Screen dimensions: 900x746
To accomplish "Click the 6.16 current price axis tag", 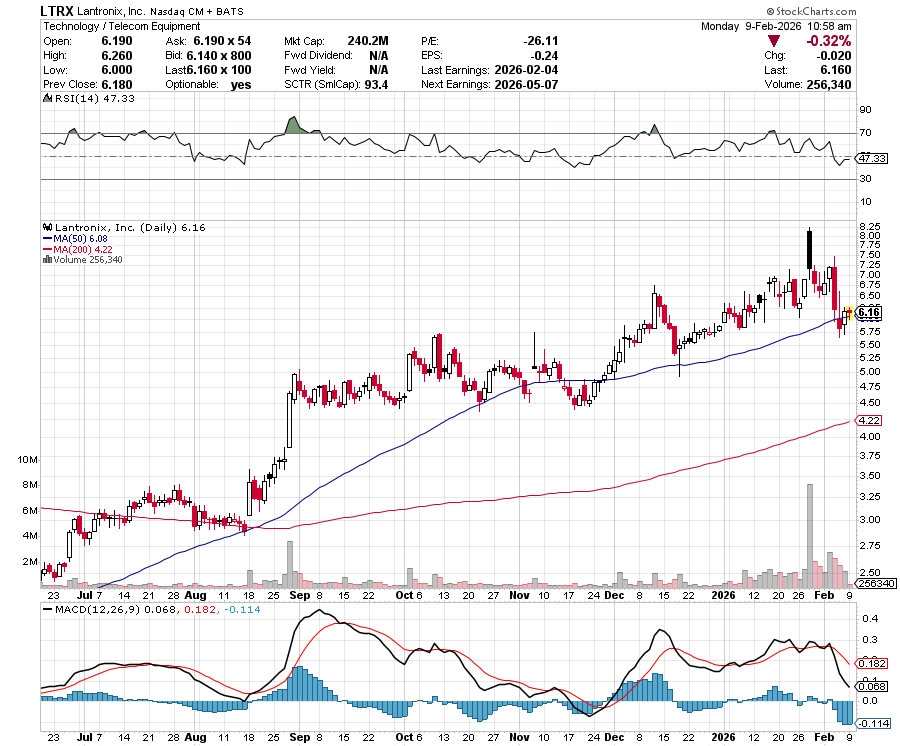I will [868, 312].
